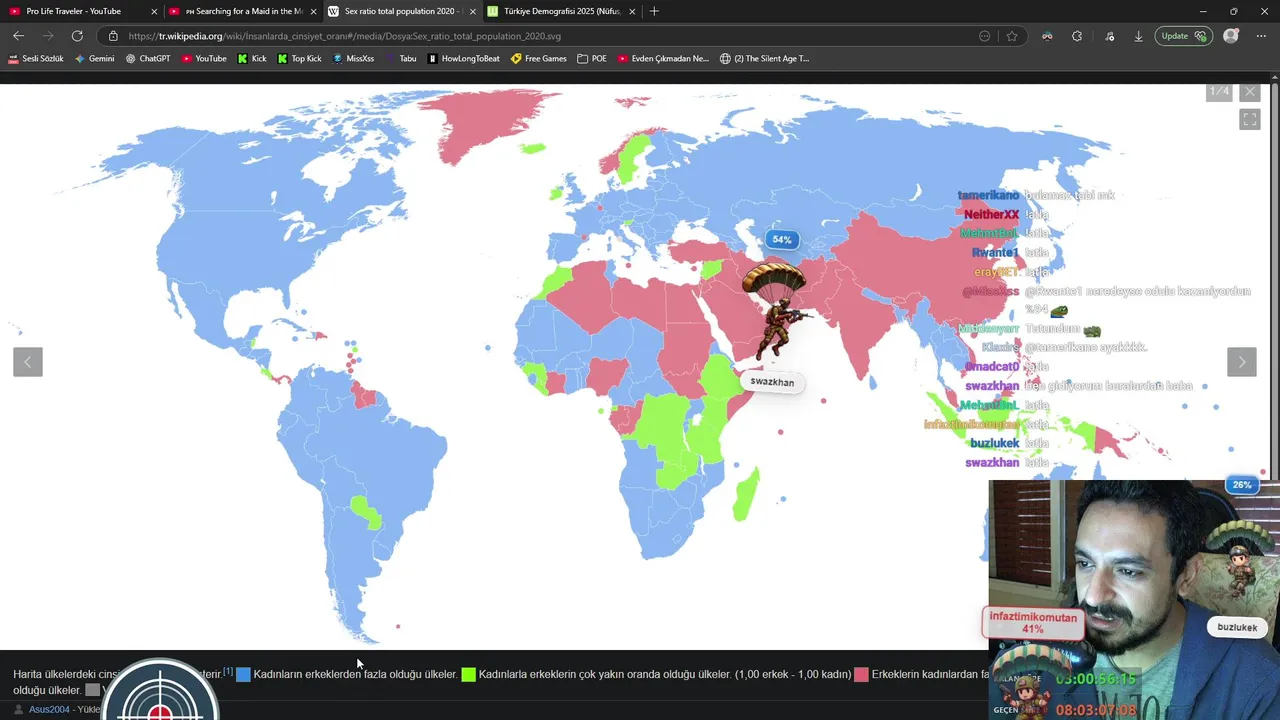Open the Sesli Sözlük bookmark
The image size is (1280, 720).
36,58
